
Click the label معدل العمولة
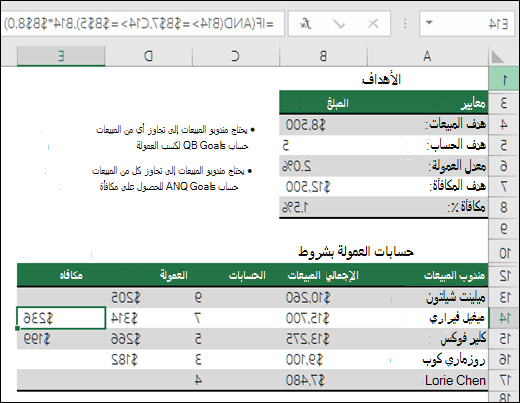tap(457, 166)
